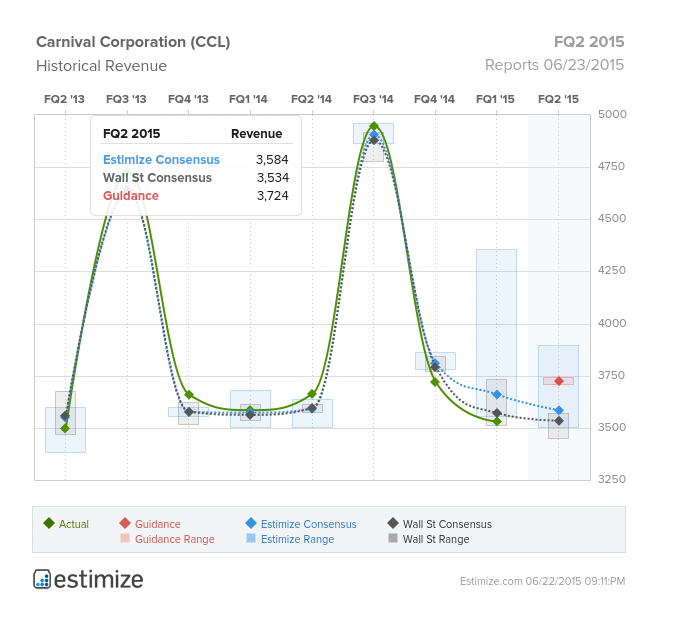
Task: Select the FQ4 '14 quarter label
Action: tap(434, 99)
